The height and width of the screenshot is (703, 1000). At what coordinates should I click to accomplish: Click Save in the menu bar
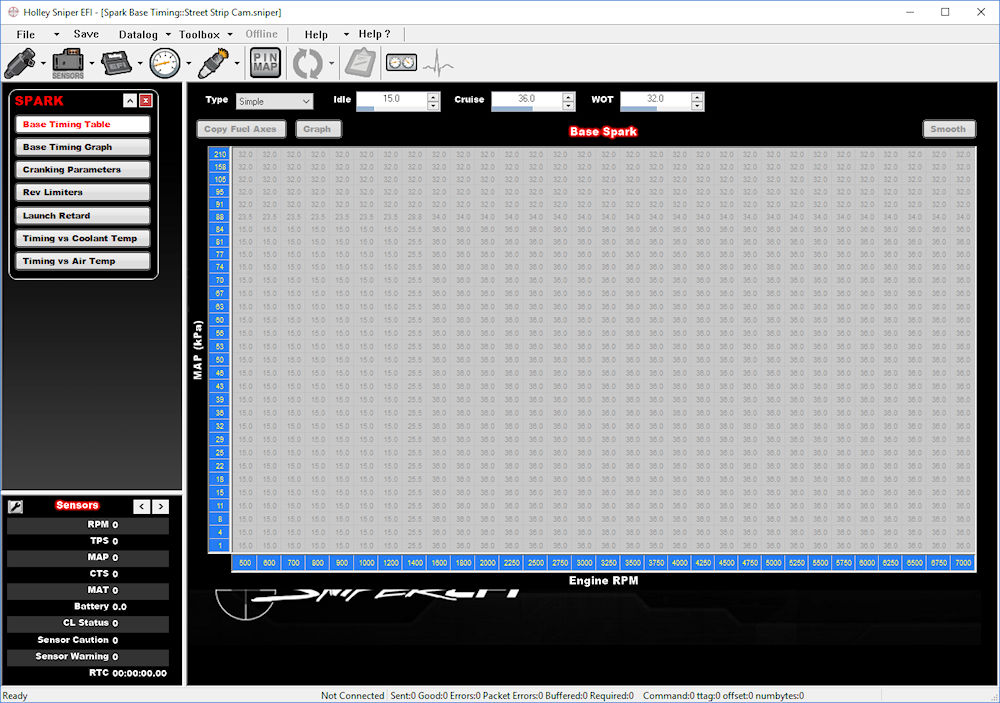tap(86, 34)
